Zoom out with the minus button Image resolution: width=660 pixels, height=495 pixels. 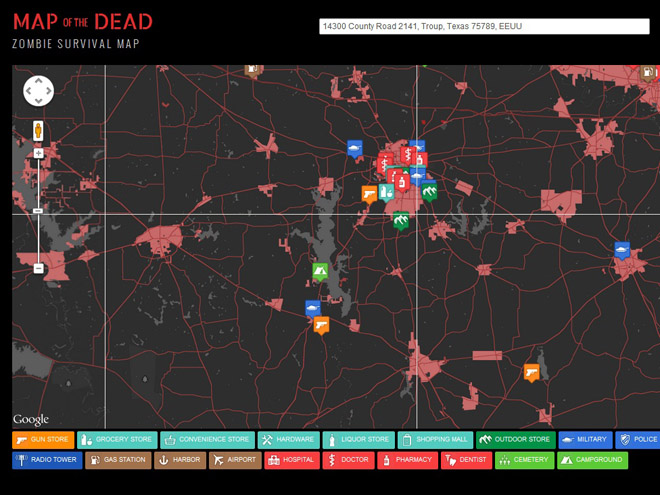[x=38, y=268]
